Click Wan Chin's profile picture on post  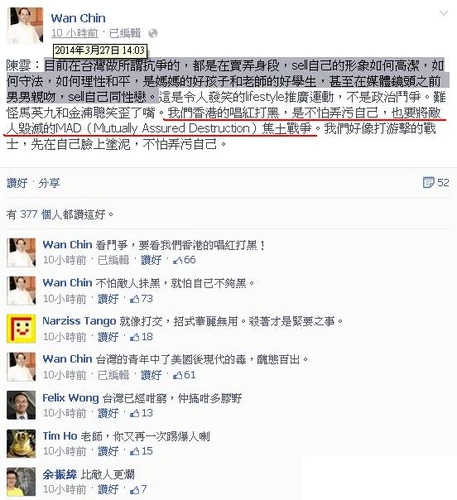pos(25,26)
